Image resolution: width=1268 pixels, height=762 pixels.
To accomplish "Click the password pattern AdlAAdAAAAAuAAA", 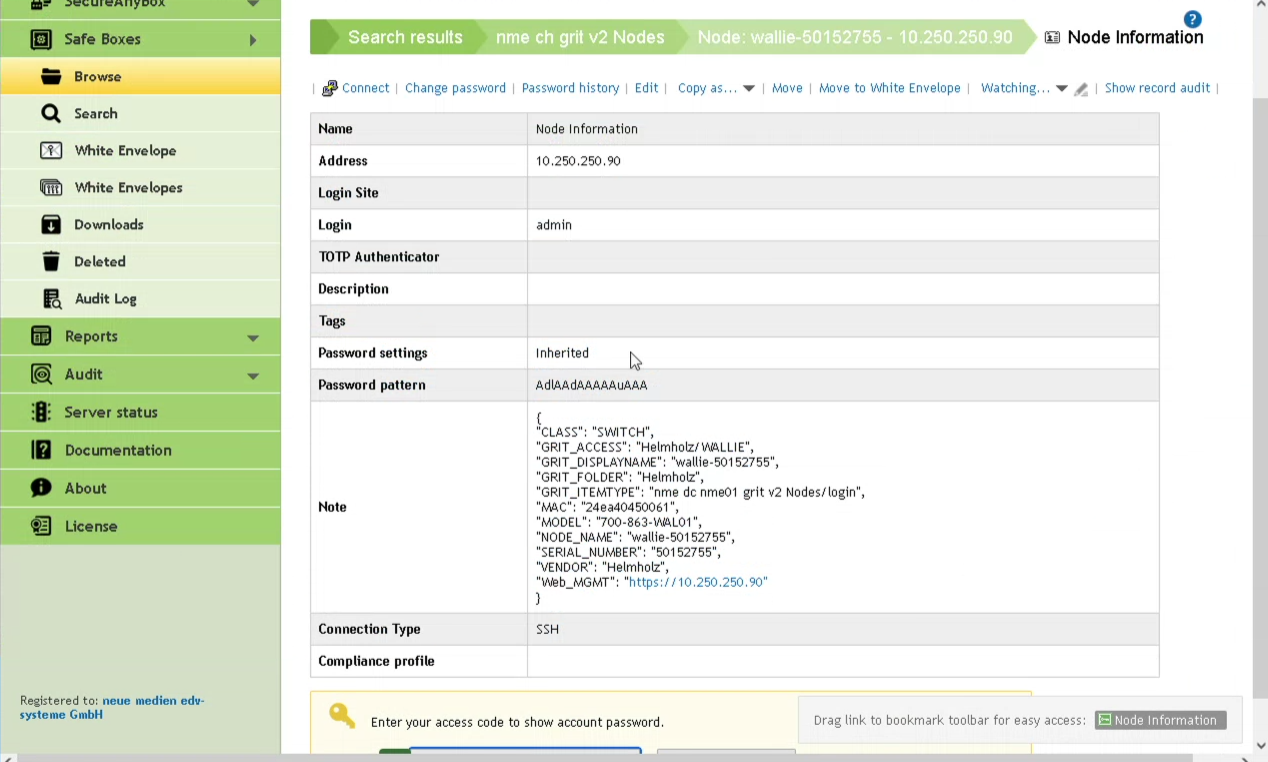I will (591, 385).
